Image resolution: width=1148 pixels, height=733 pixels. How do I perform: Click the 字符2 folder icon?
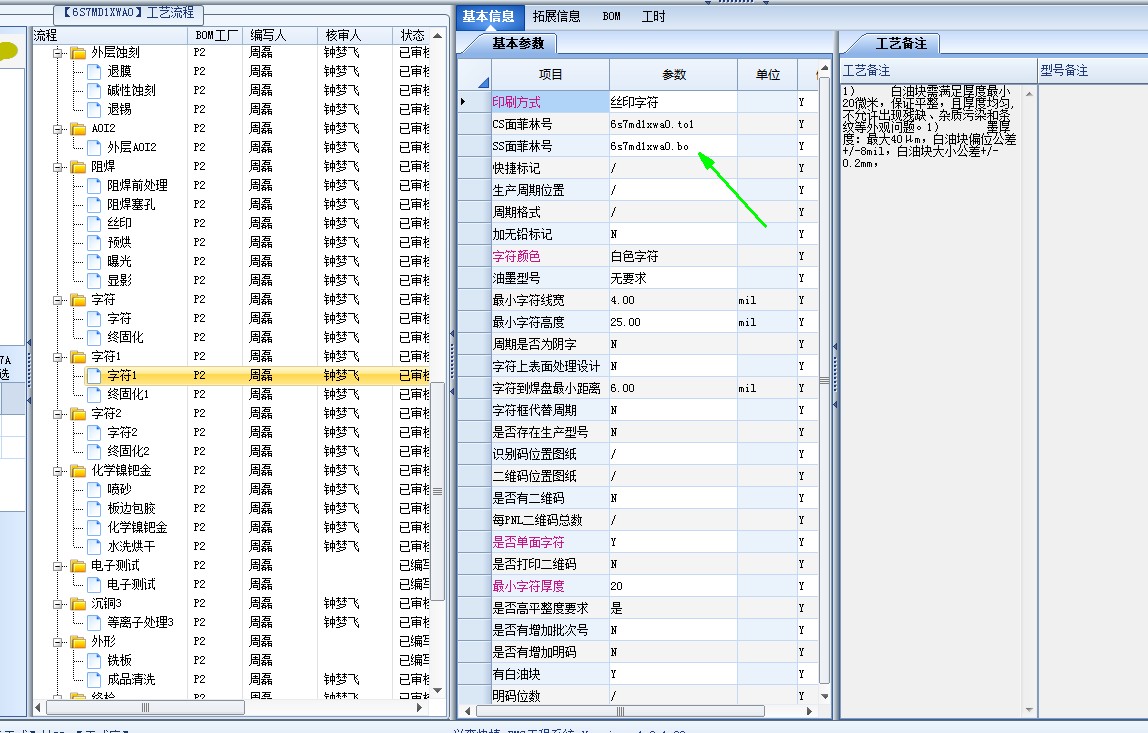78,414
